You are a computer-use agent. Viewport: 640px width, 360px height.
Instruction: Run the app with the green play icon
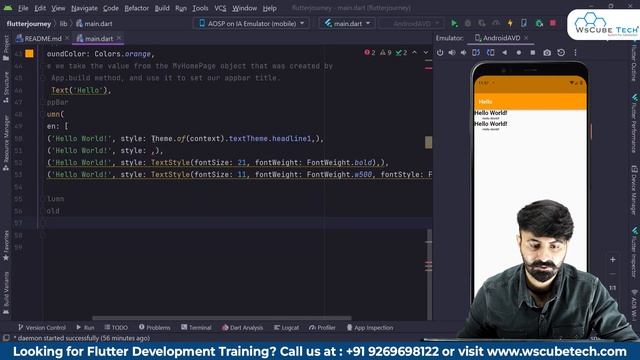(454, 23)
